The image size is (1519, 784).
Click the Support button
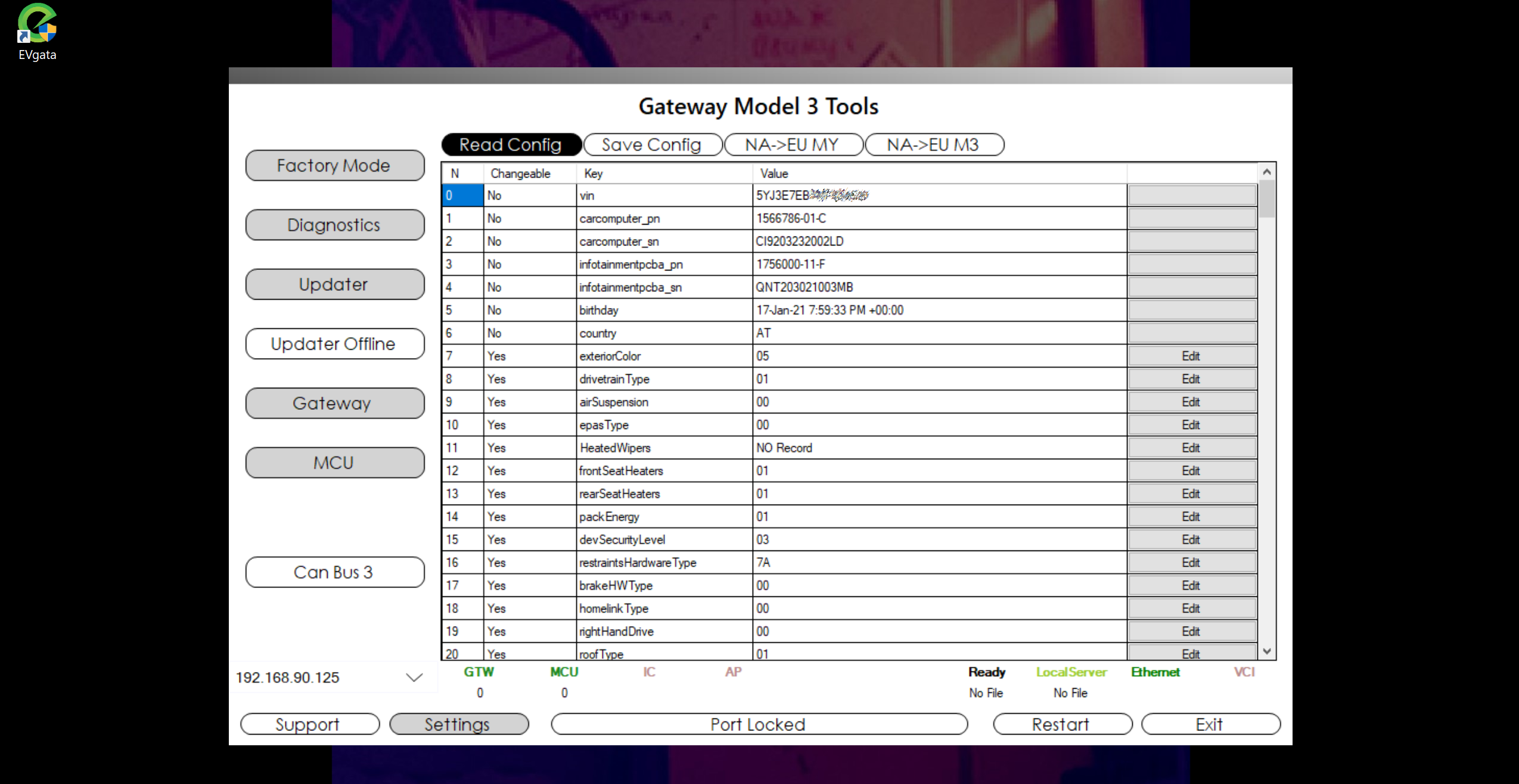click(309, 724)
